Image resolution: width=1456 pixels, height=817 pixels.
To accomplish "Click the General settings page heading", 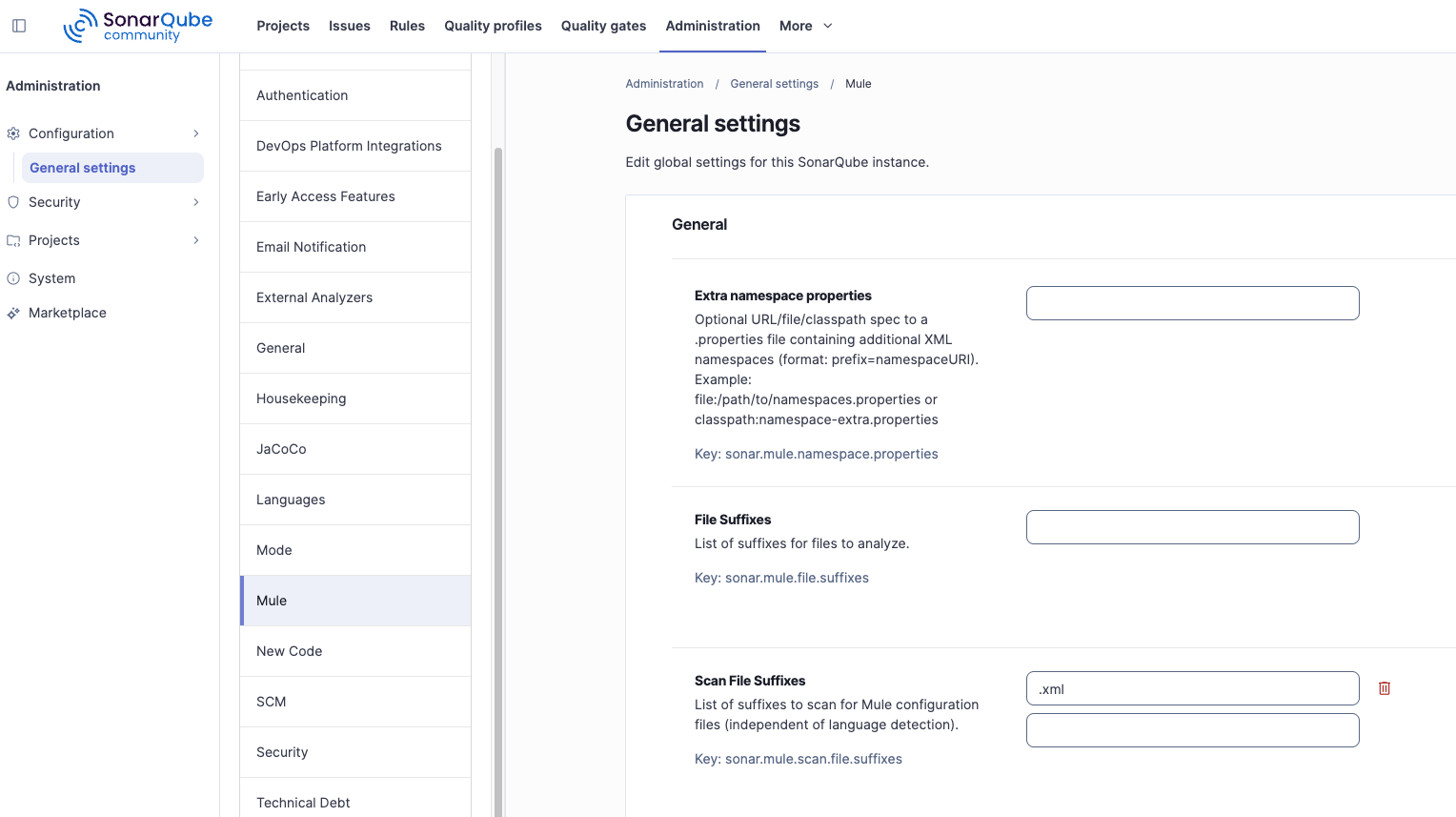I will point(713,124).
